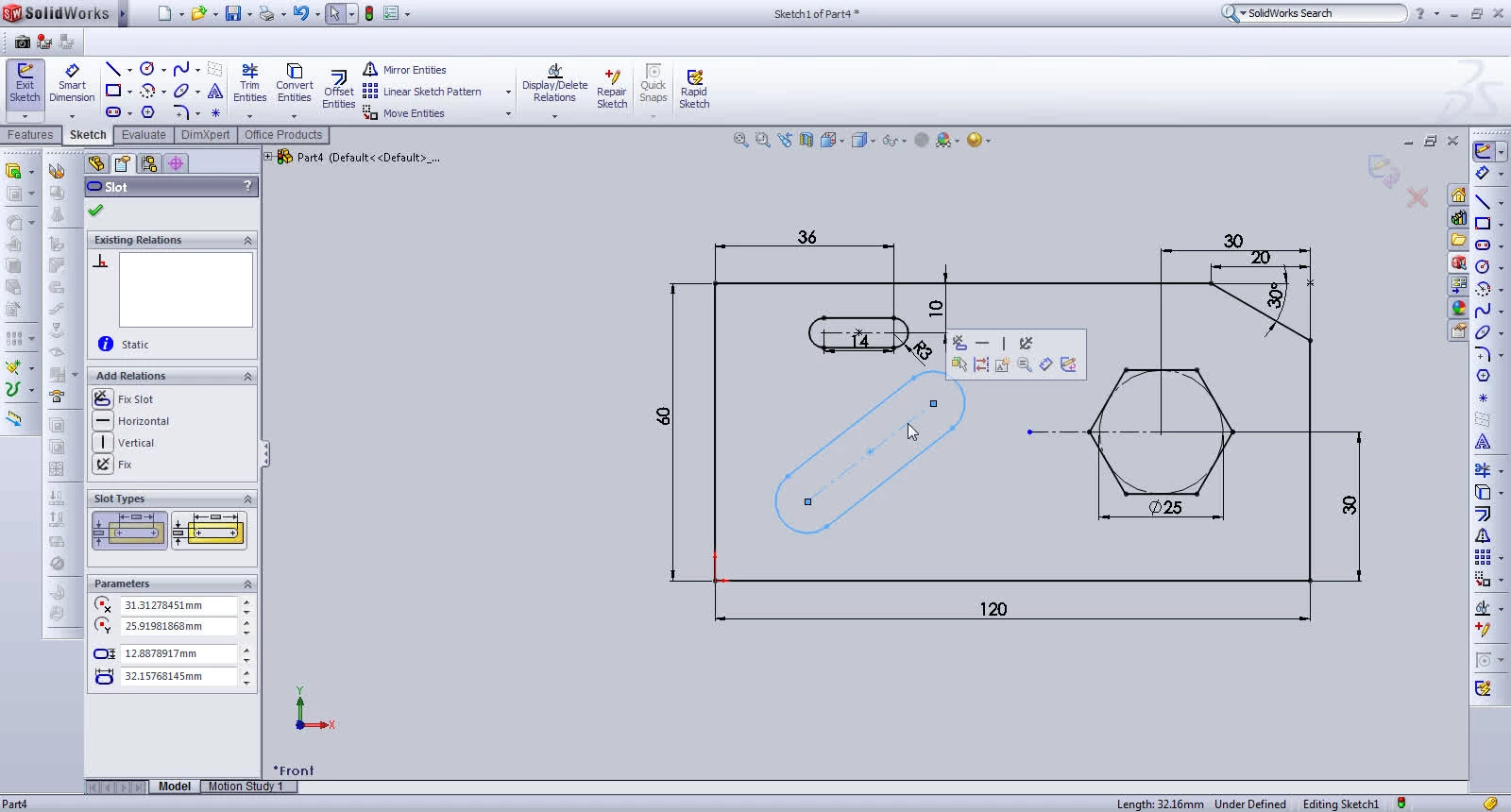Select the Line sketch tool
The image size is (1511, 812).
point(112,69)
